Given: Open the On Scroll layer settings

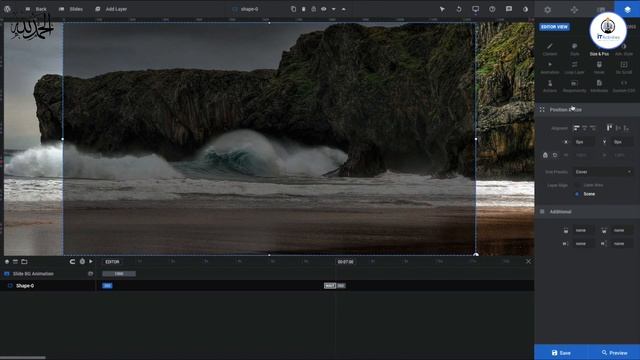Looking at the screenshot, I should pos(624,68).
